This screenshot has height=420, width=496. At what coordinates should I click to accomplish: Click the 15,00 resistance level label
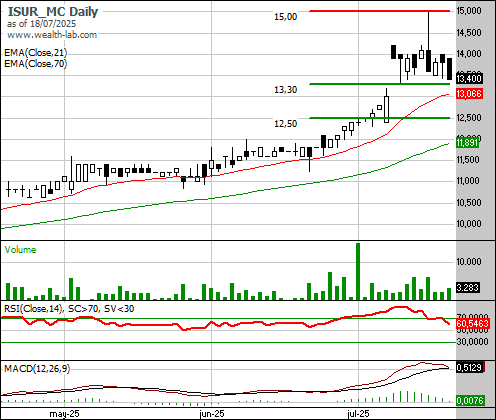(x=285, y=16)
